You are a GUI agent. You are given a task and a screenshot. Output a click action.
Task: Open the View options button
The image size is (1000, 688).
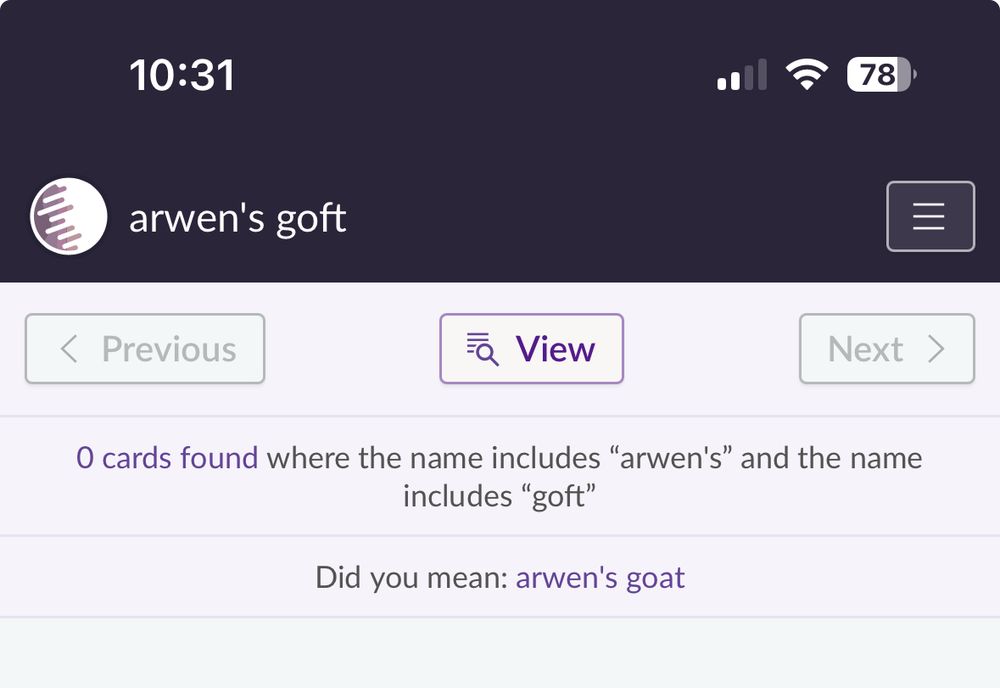[531, 349]
